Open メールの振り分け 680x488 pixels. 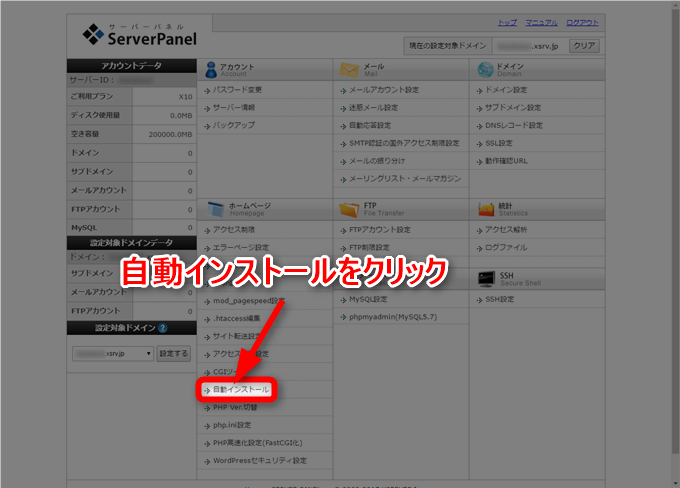[x=377, y=161]
